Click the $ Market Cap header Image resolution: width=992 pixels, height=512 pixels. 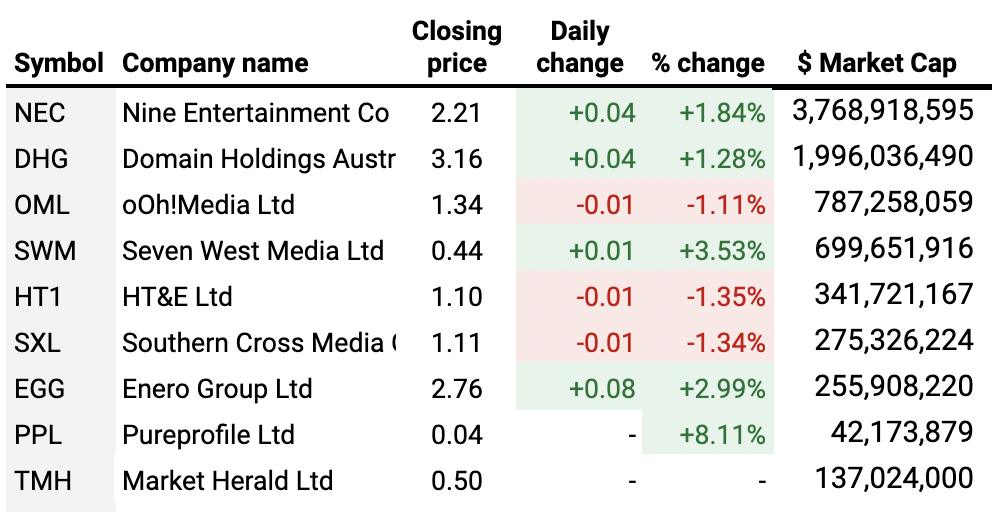click(877, 63)
